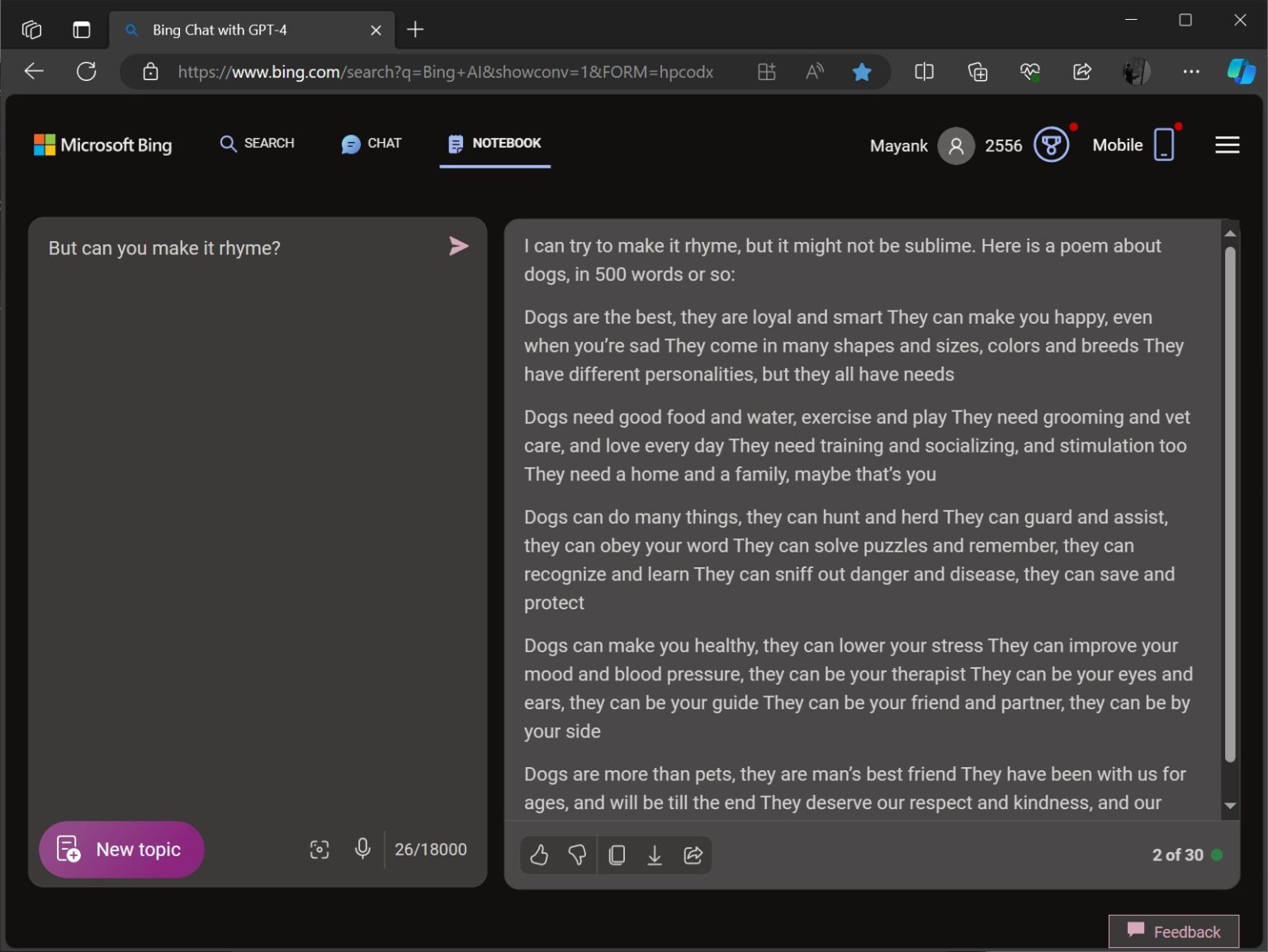The image size is (1268, 952).
Task: Give the poem a thumbs up
Action: pyautogui.click(x=539, y=855)
